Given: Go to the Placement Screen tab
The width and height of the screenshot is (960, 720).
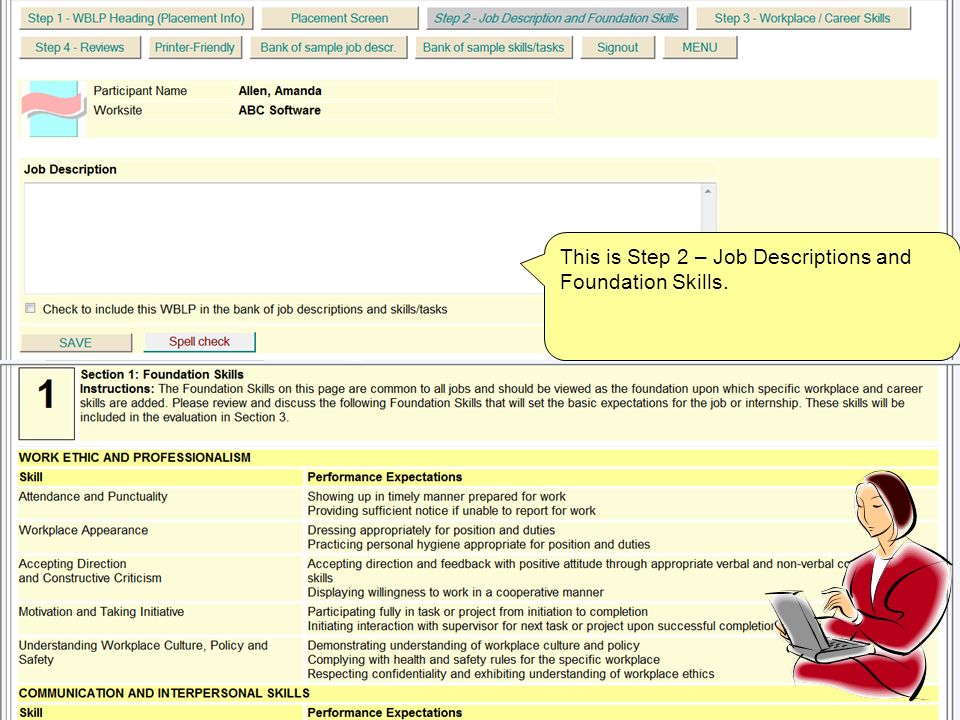Looking at the screenshot, I should pos(340,18).
